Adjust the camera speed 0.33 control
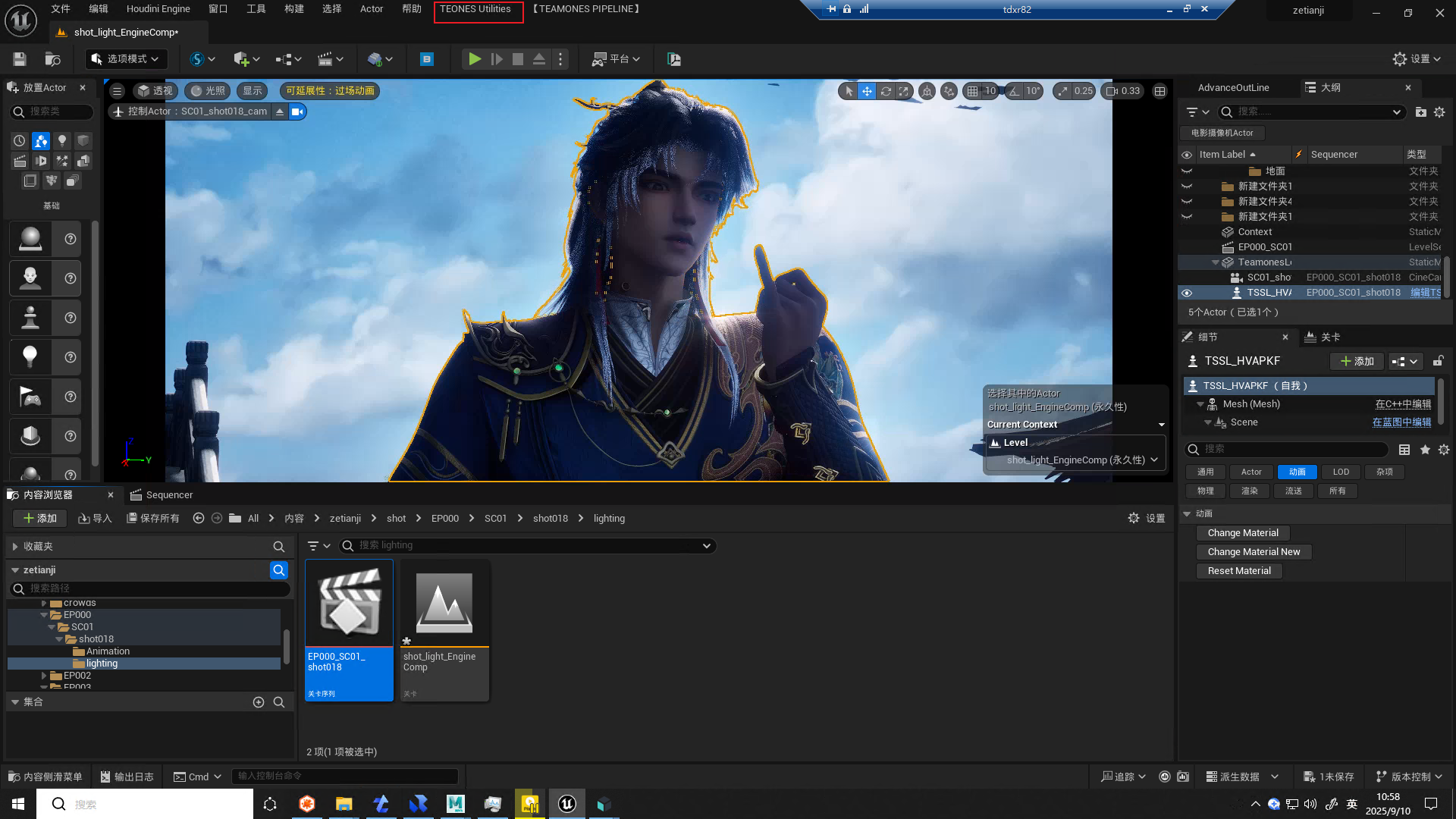Viewport: 1456px width, 819px height. [1123, 91]
